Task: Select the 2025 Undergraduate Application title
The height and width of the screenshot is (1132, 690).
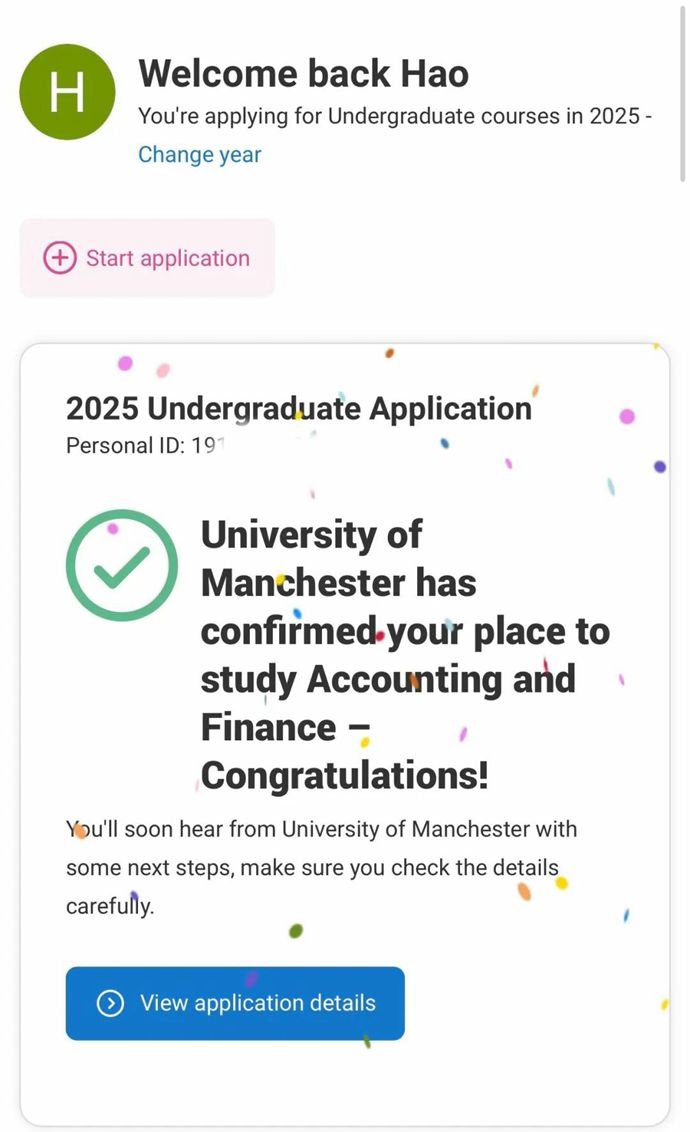Action: pos(298,408)
